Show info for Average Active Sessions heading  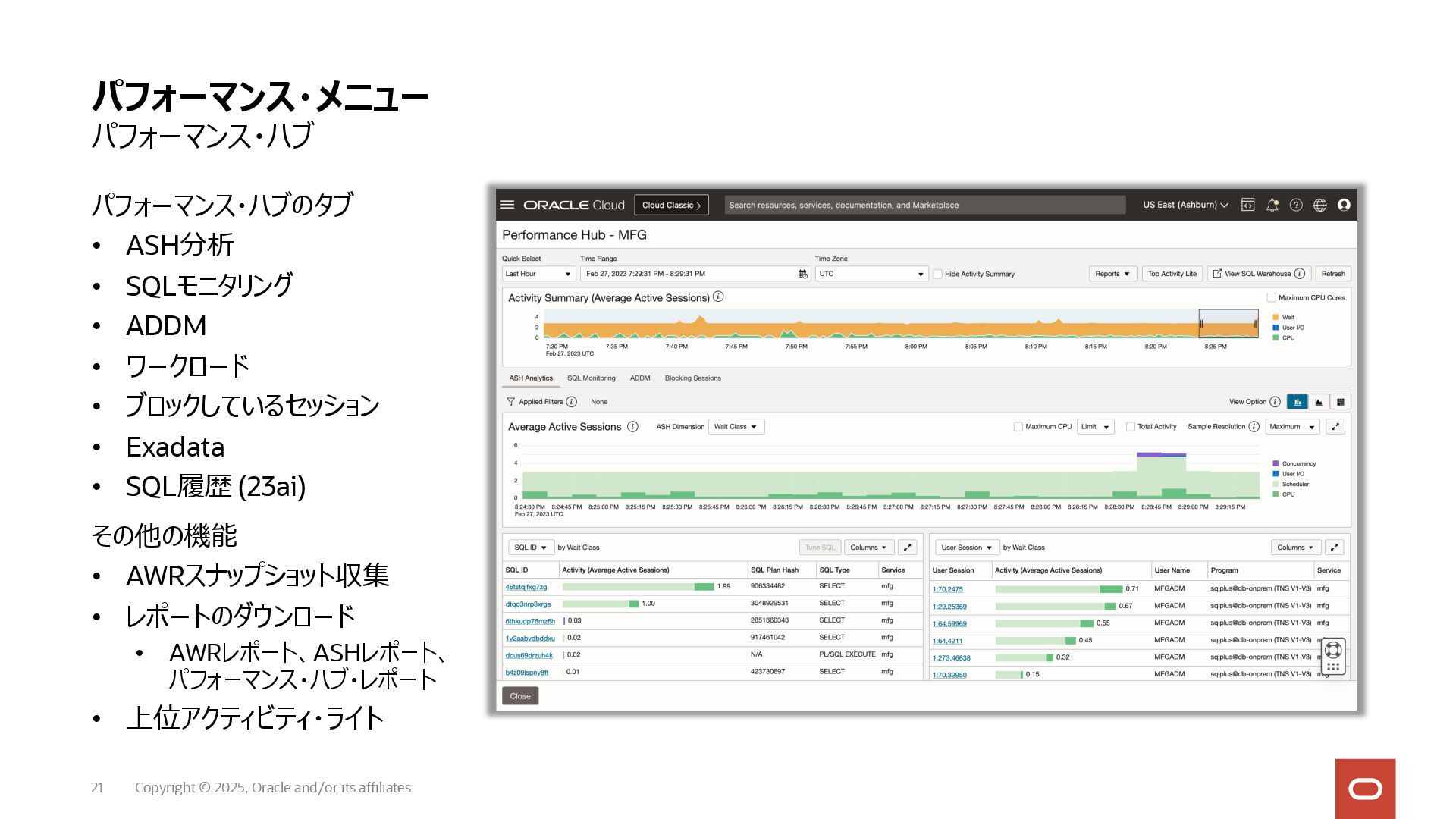632,427
